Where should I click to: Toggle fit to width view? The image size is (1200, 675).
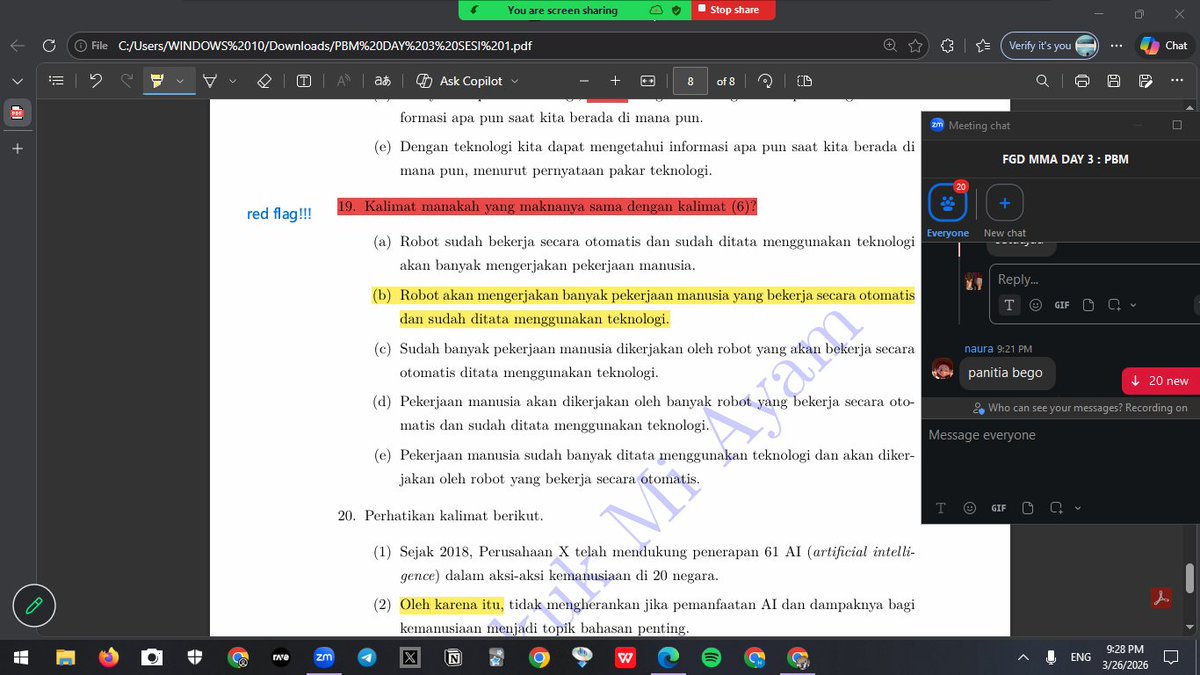pos(647,81)
